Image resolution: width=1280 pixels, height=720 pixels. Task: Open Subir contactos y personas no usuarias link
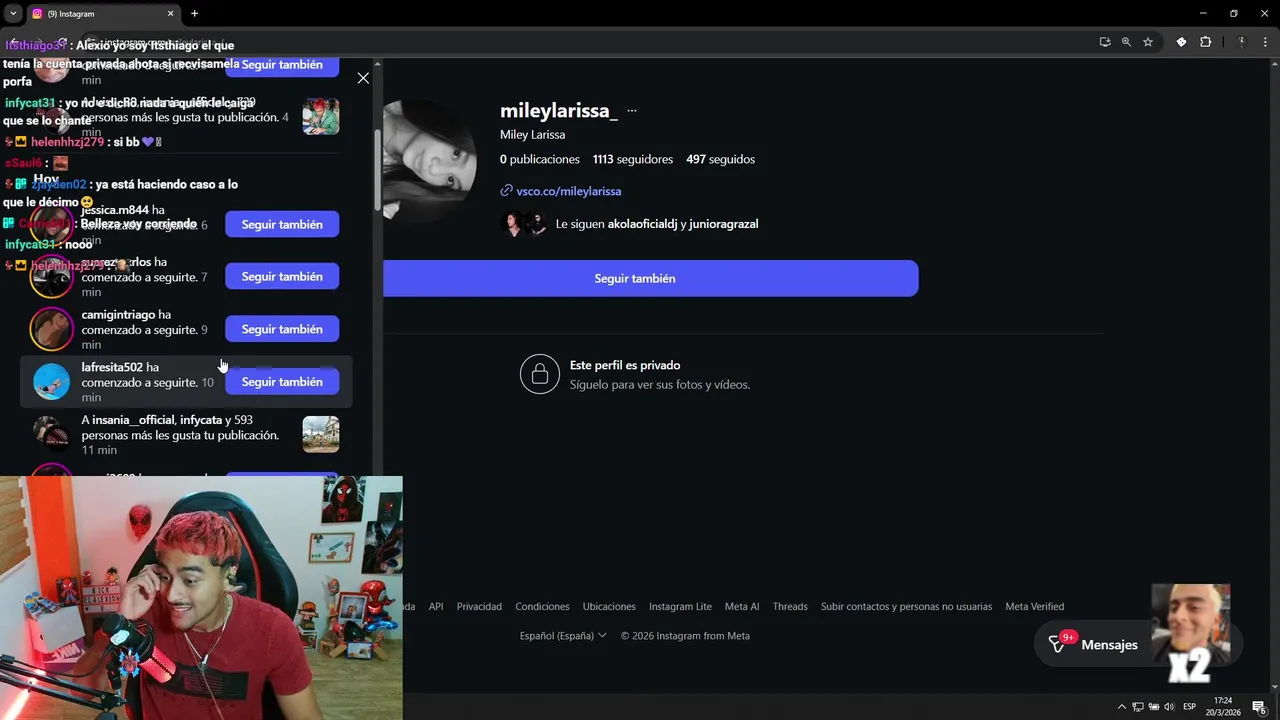pyautogui.click(x=906, y=606)
